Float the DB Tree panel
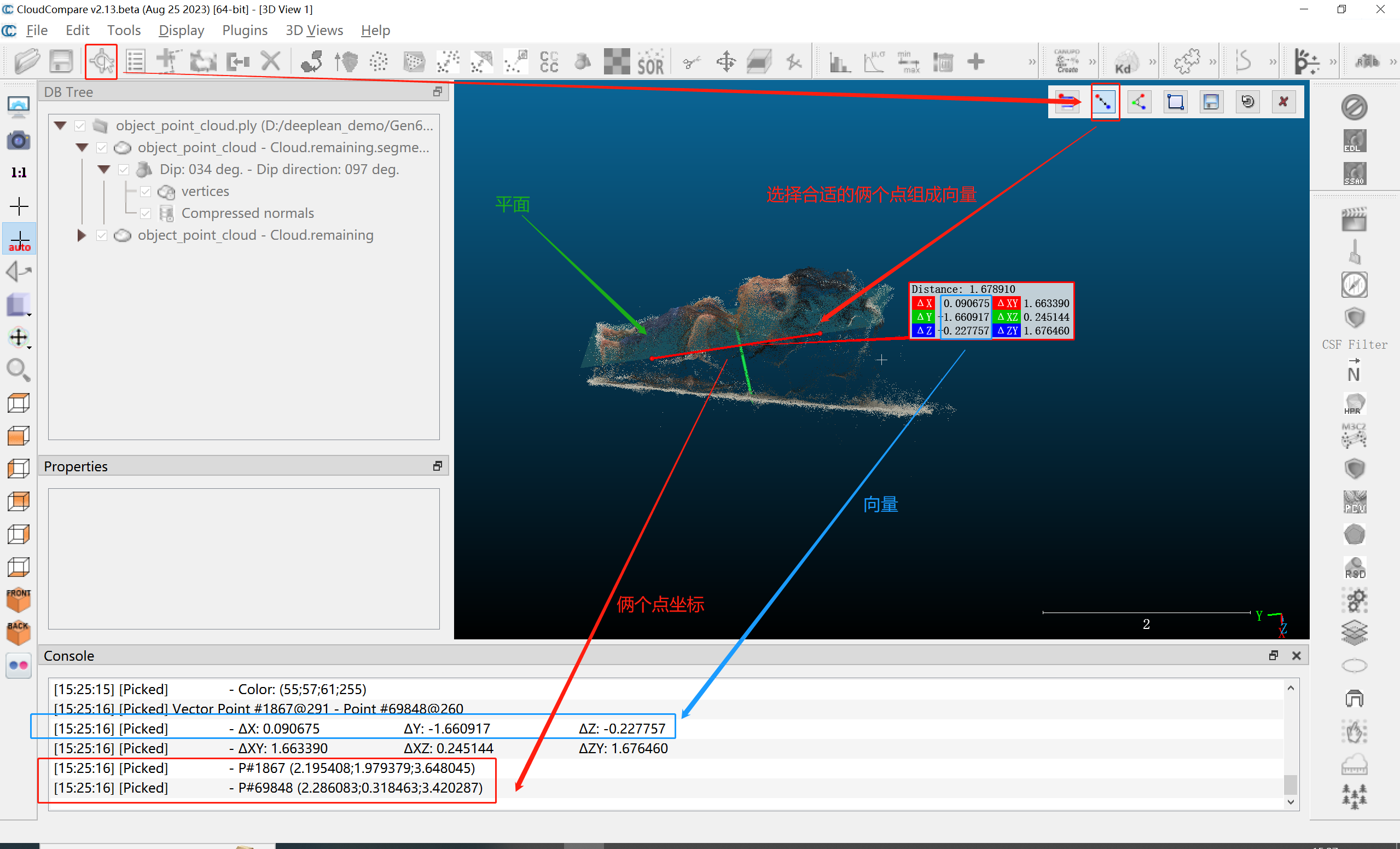This screenshot has height=849, width=1400. point(438,91)
